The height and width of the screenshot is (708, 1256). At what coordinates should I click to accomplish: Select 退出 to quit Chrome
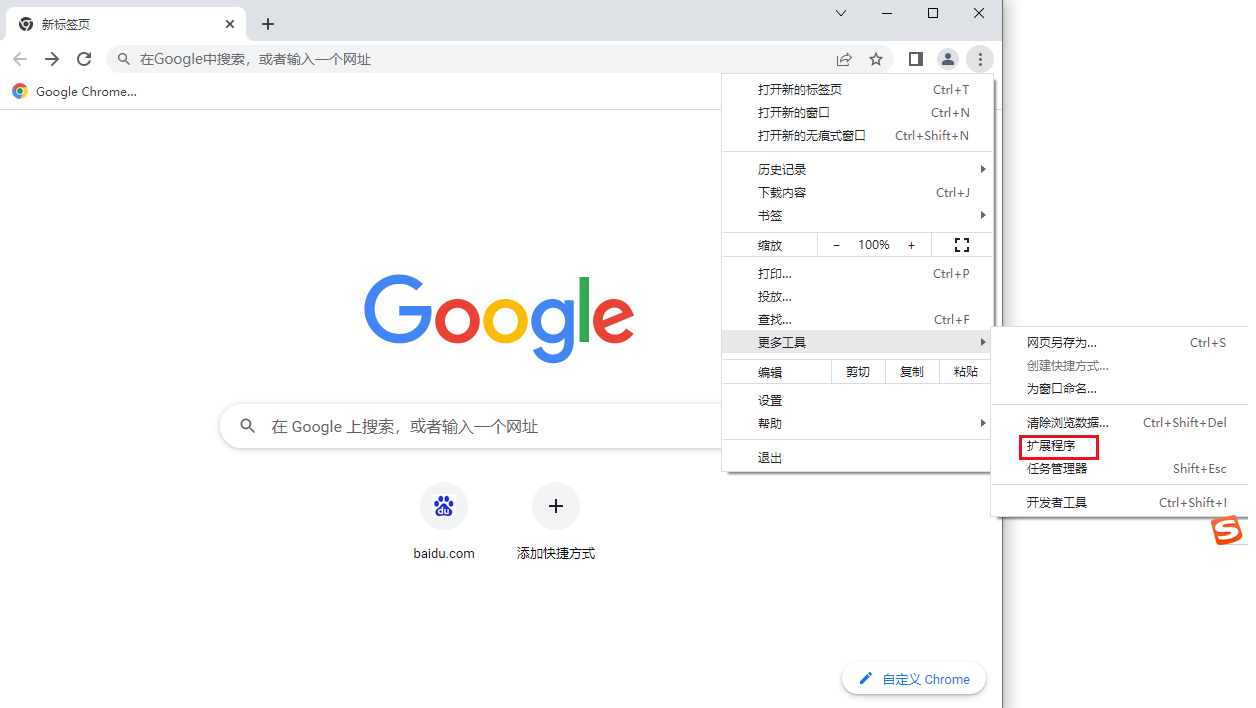click(858, 457)
